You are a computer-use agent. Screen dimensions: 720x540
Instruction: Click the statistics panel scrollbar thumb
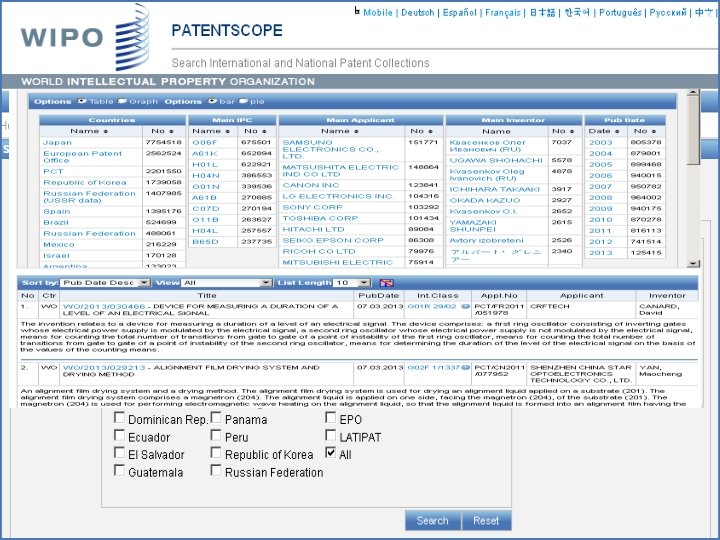click(693, 130)
